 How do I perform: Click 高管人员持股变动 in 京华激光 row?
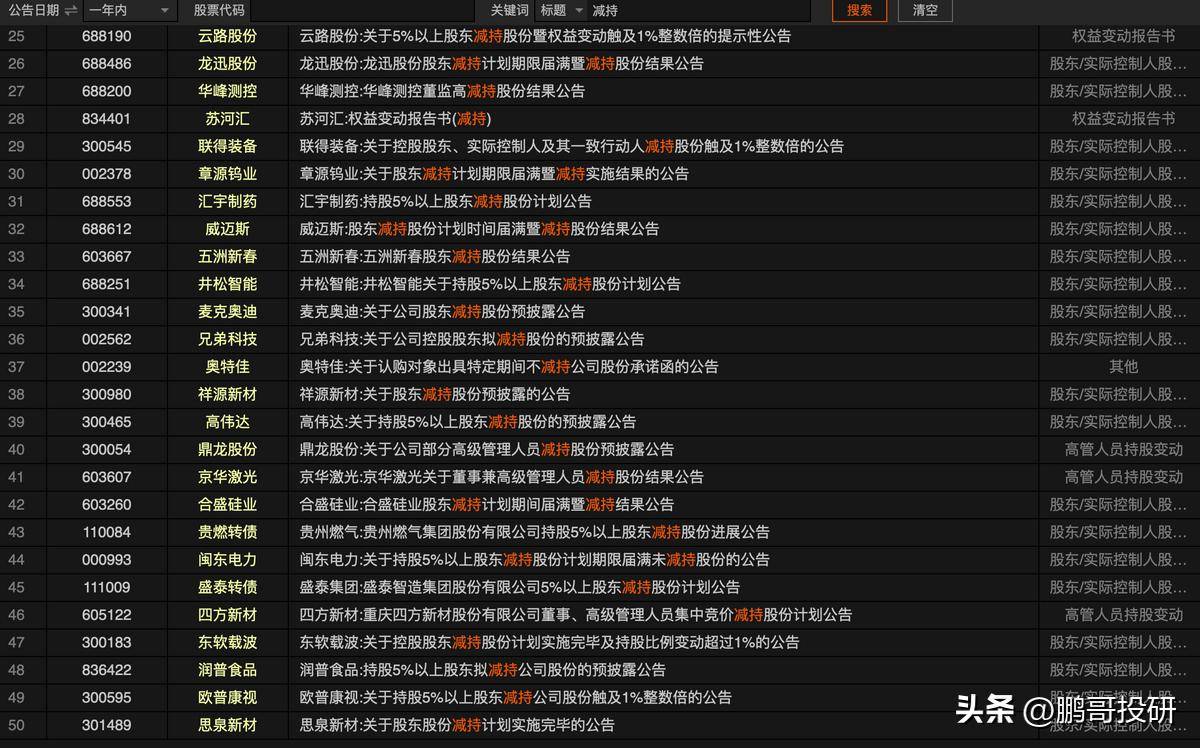(x=1123, y=477)
